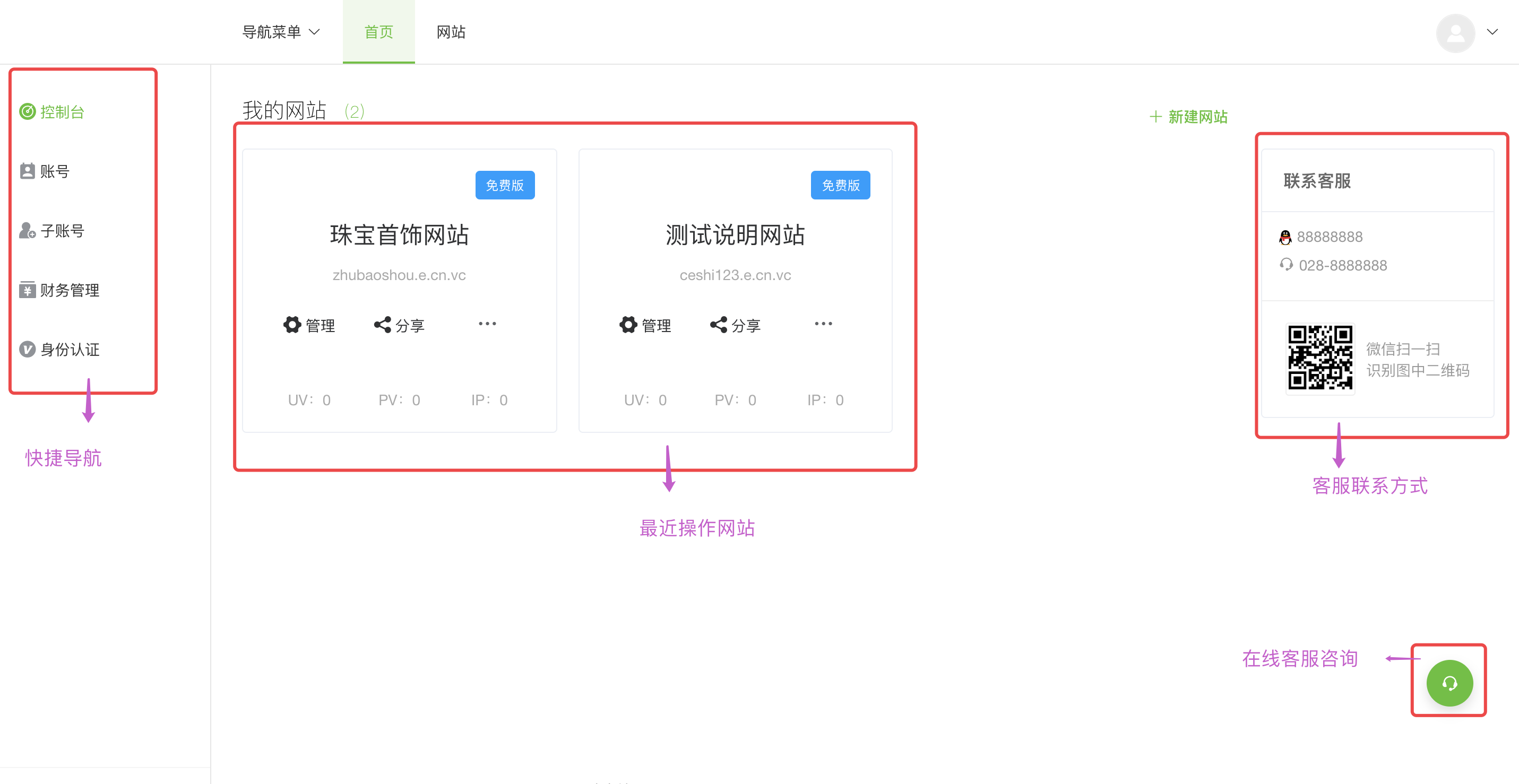Click the 我的网站 heading

[x=284, y=110]
